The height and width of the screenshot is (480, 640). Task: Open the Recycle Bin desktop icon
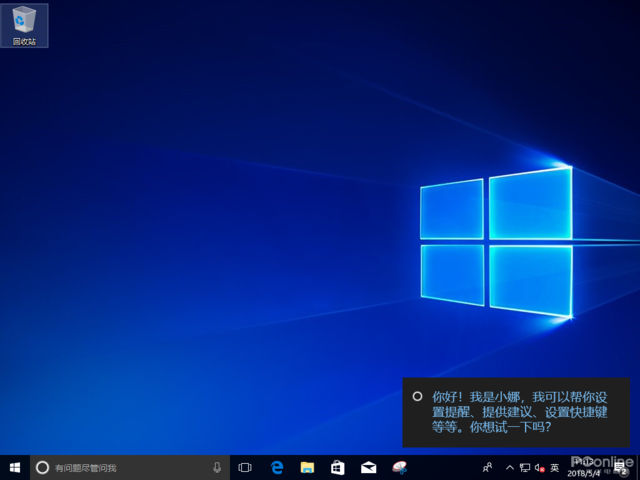24,25
